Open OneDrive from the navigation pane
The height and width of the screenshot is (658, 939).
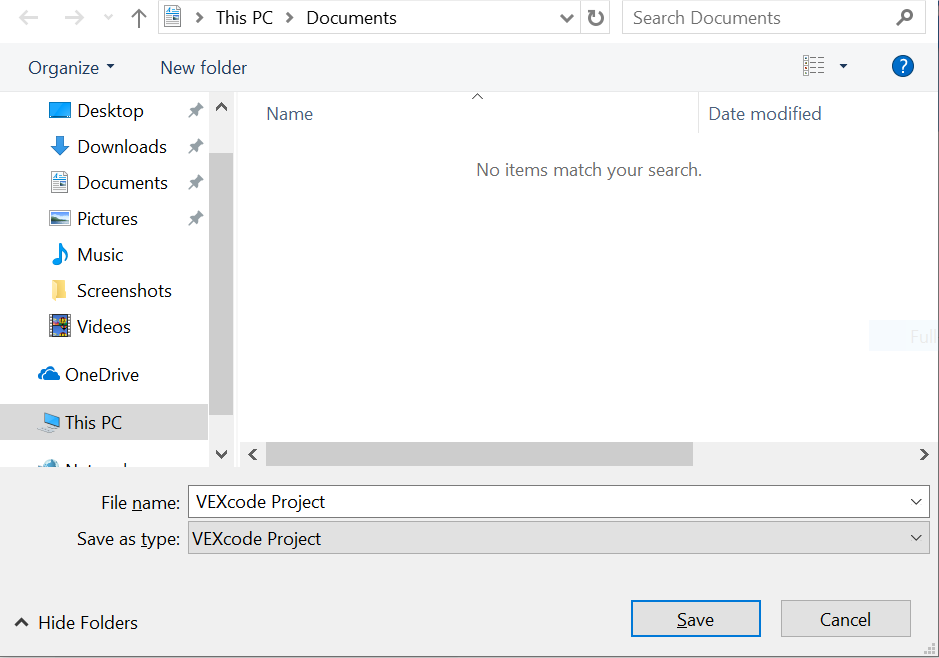pyautogui.click(x=102, y=374)
